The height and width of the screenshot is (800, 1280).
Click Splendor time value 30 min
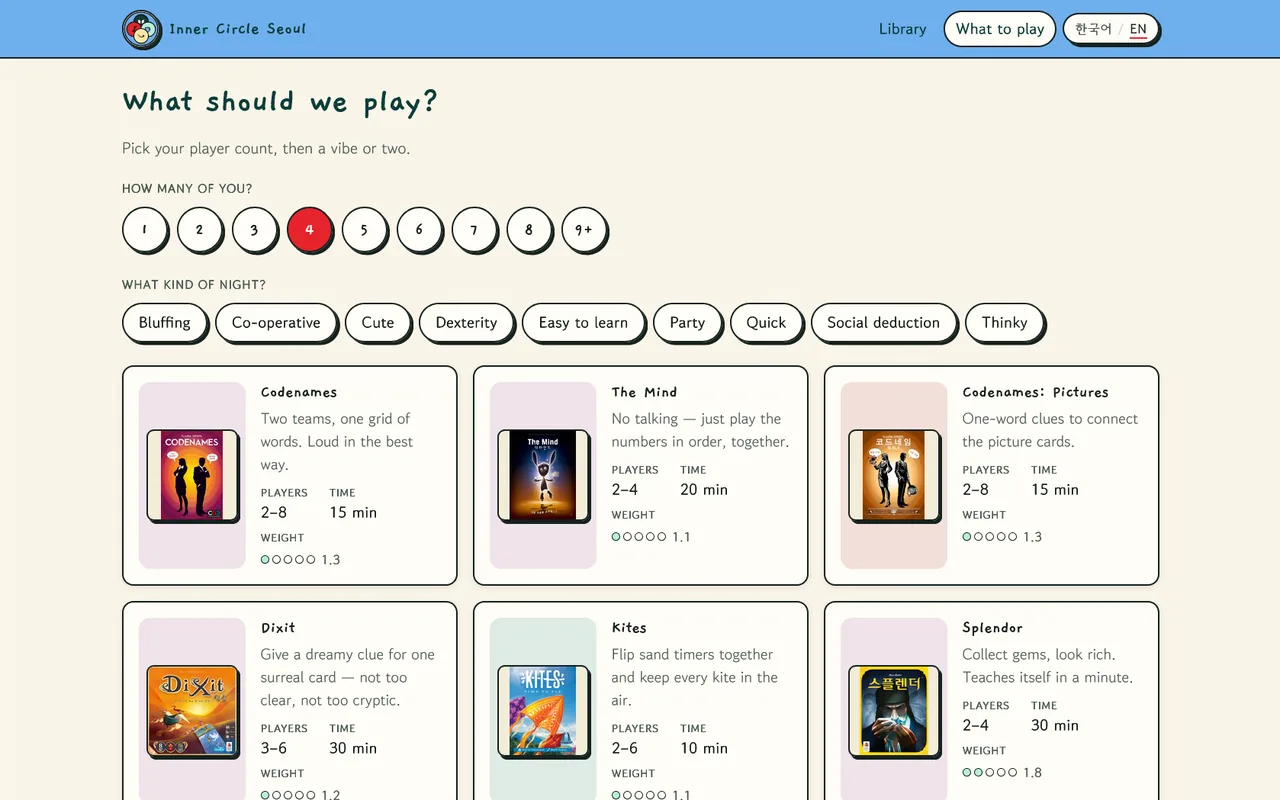coord(1055,726)
